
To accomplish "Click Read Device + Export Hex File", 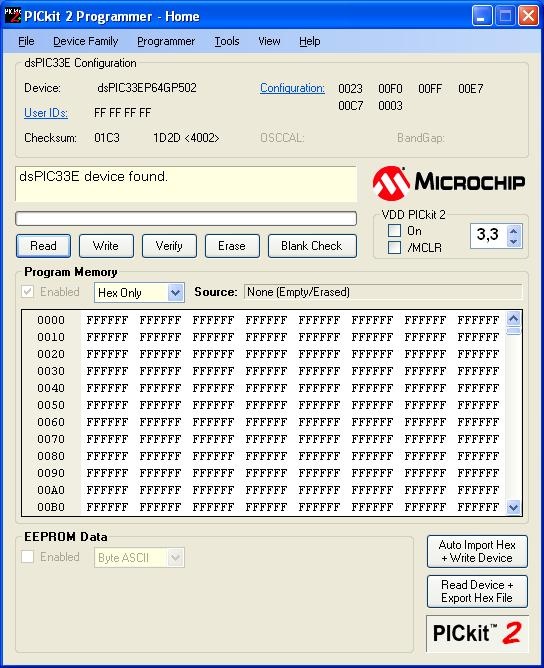I will coord(477,591).
